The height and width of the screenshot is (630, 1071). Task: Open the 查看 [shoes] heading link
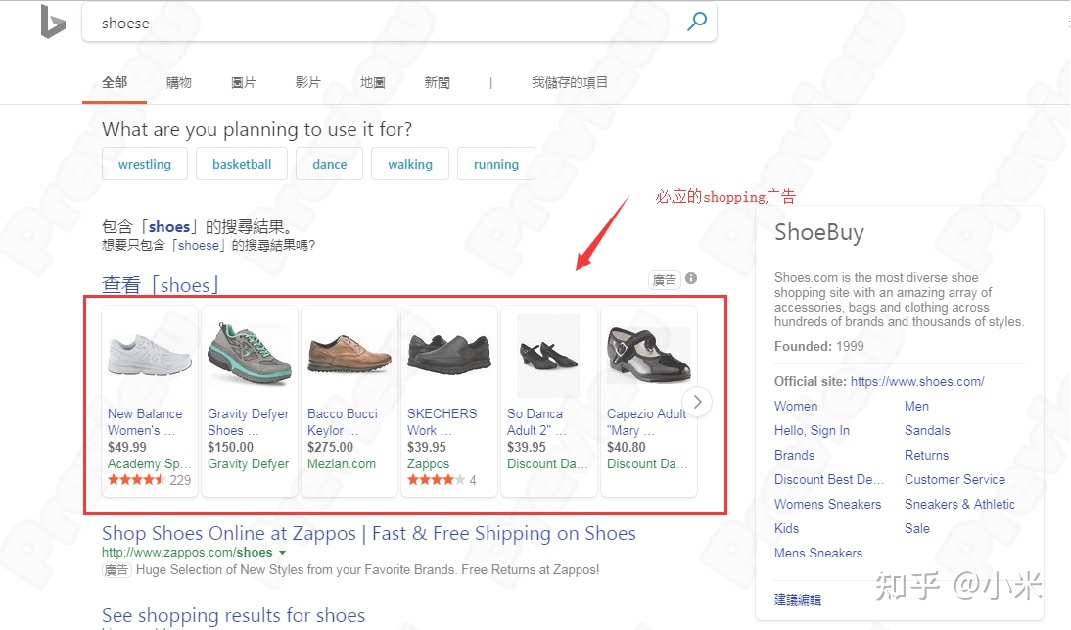click(160, 284)
